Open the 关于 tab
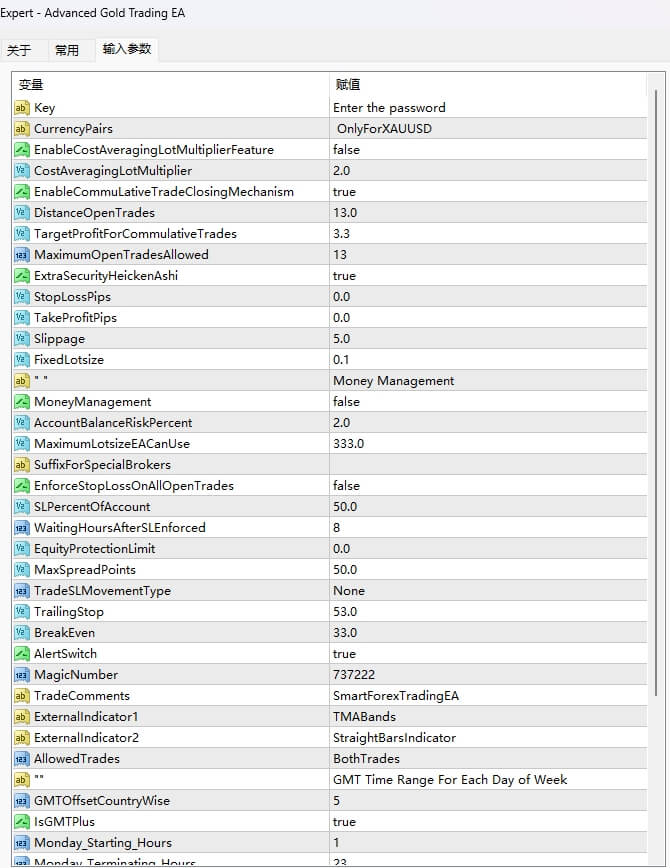Screen dimensions: 670x868 pyautogui.click(x=19, y=50)
